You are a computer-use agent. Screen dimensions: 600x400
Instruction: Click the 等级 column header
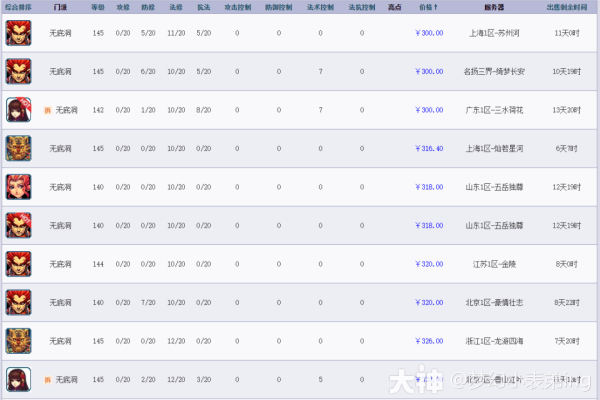point(97,6)
